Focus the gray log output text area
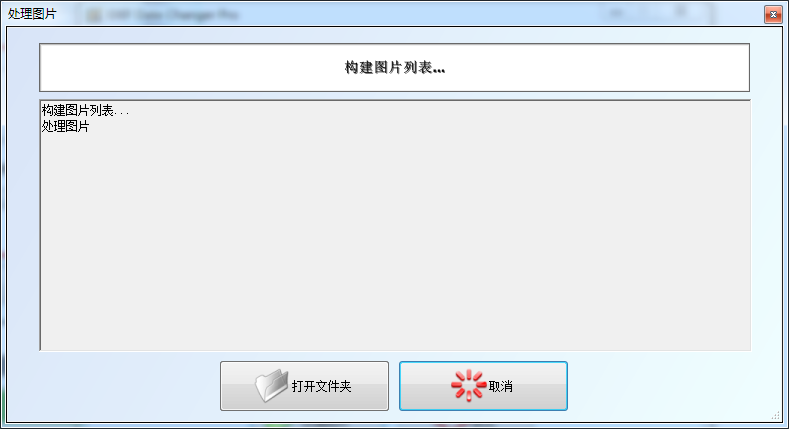Viewport: 789px width, 429px height. point(395,225)
